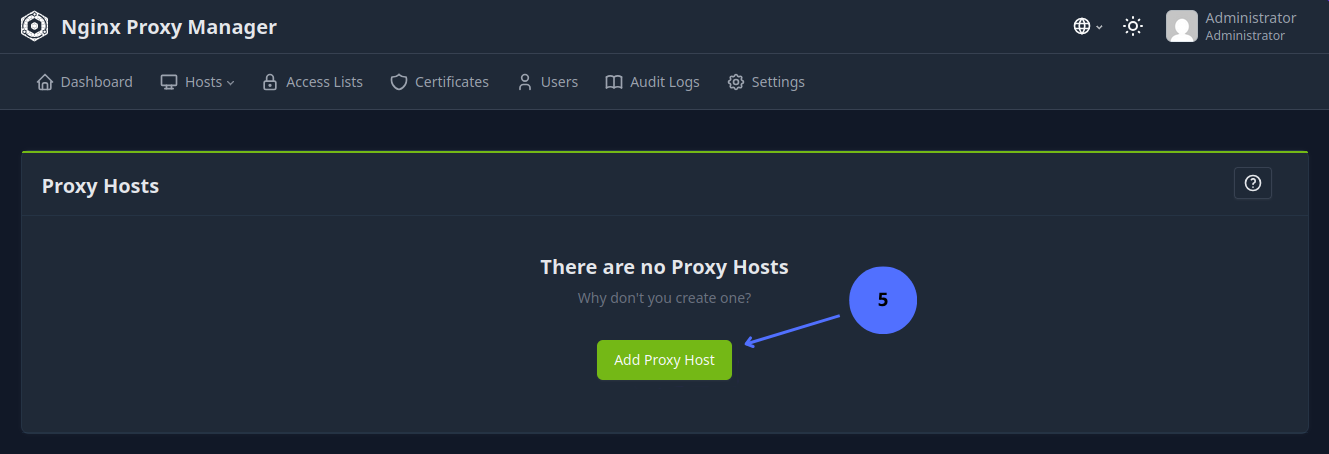Click the Nginx Proxy Manager hexagon logo
The width and height of the screenshot is (1329, 454).
(35, 26)
